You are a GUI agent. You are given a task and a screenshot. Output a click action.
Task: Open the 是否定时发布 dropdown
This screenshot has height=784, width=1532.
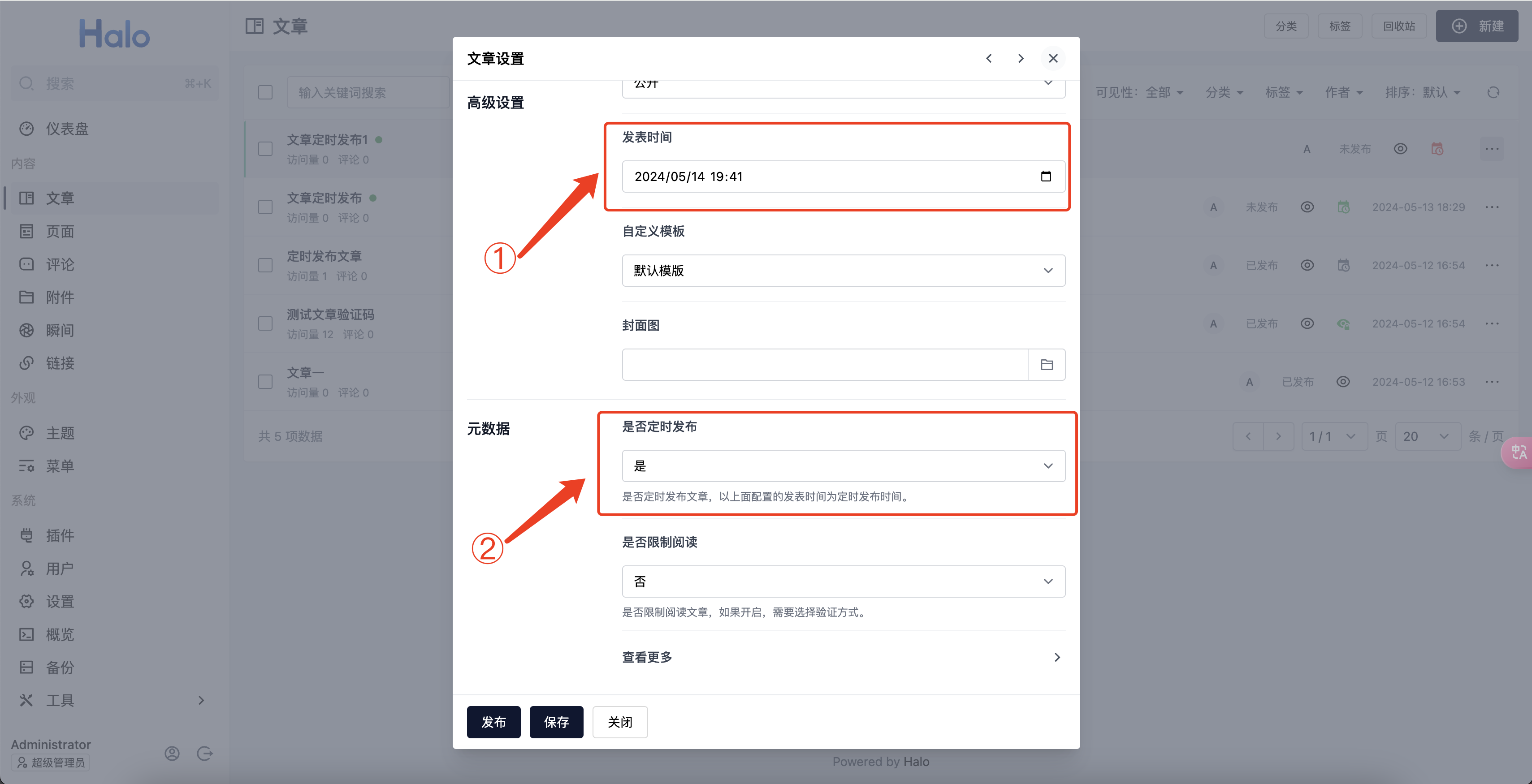coord(843,465)
